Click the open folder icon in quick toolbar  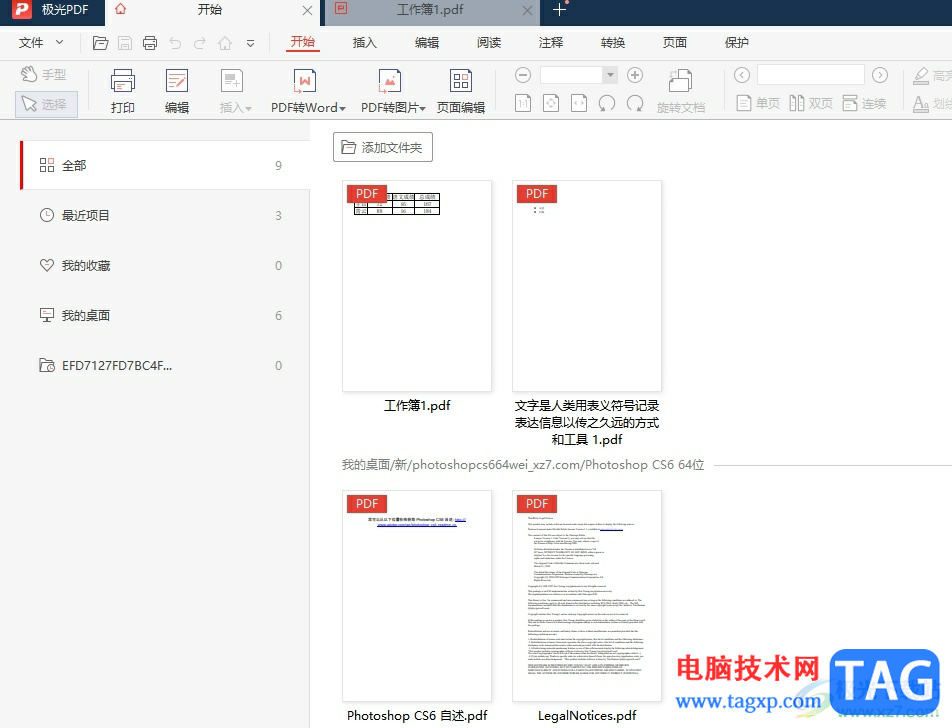[100, 43]
